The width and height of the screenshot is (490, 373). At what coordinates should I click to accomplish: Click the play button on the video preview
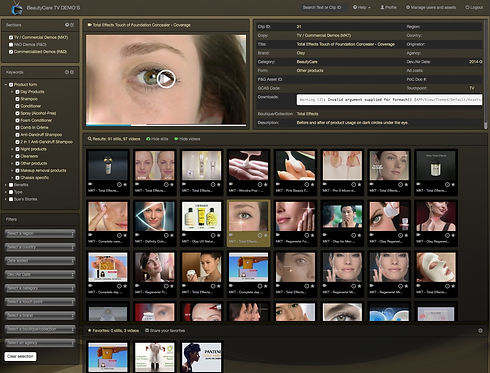(166, 79)
